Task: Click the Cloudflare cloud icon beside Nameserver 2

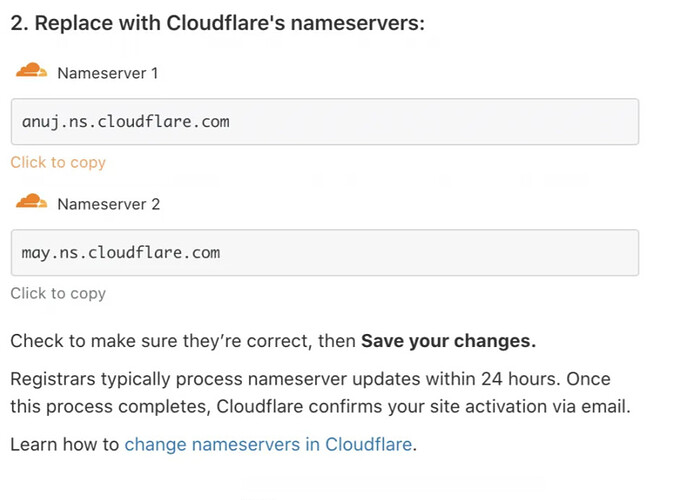Action: pyautogui.click(x=31, y=202)
